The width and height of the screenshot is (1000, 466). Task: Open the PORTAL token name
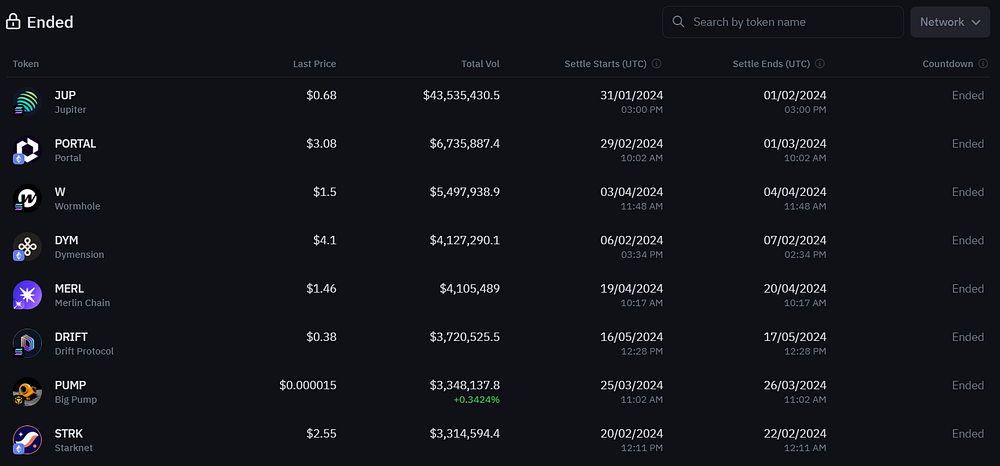coord(75,144)
